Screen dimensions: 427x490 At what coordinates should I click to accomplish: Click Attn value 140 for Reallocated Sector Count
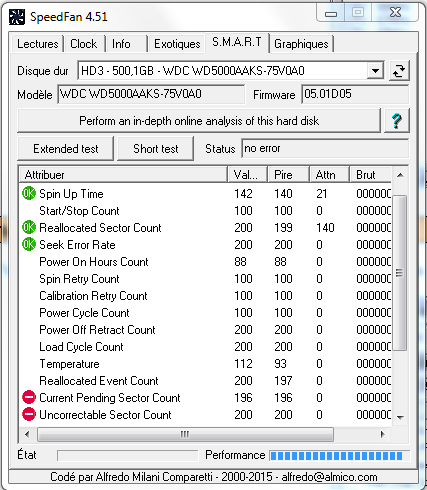point(325,228)
